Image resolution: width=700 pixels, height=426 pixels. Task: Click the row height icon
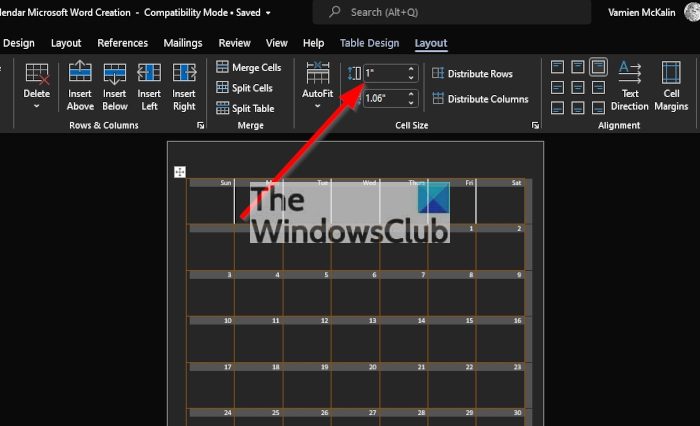coord(354,74)
